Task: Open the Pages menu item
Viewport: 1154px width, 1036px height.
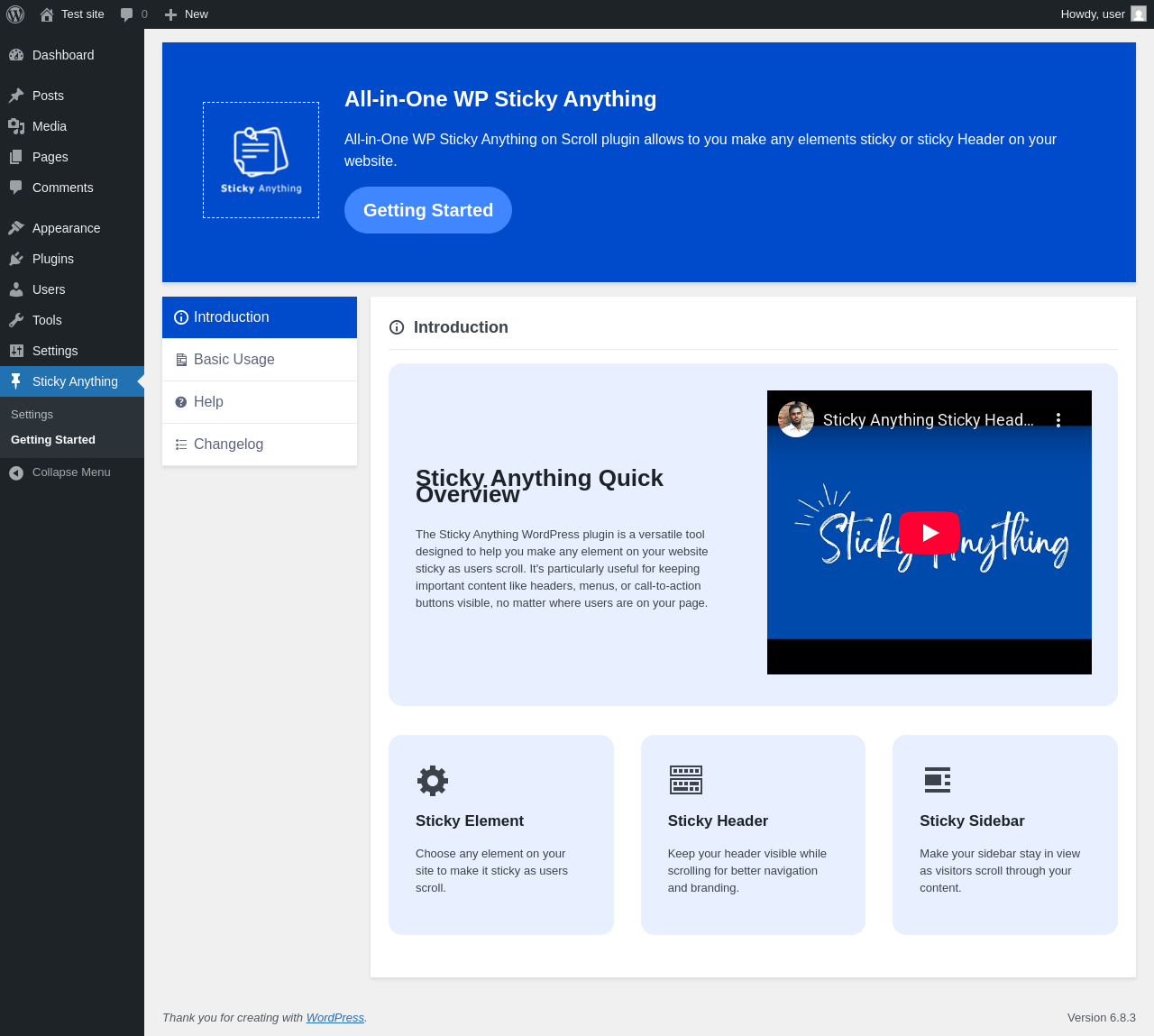Action: (x=72, y=157)
